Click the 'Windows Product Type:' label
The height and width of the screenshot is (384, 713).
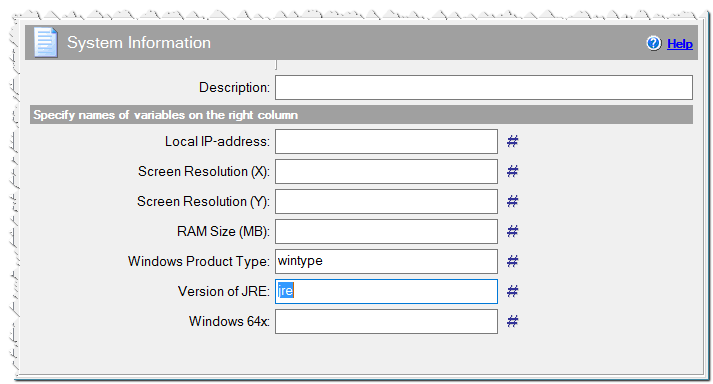[x=199, y=262]
